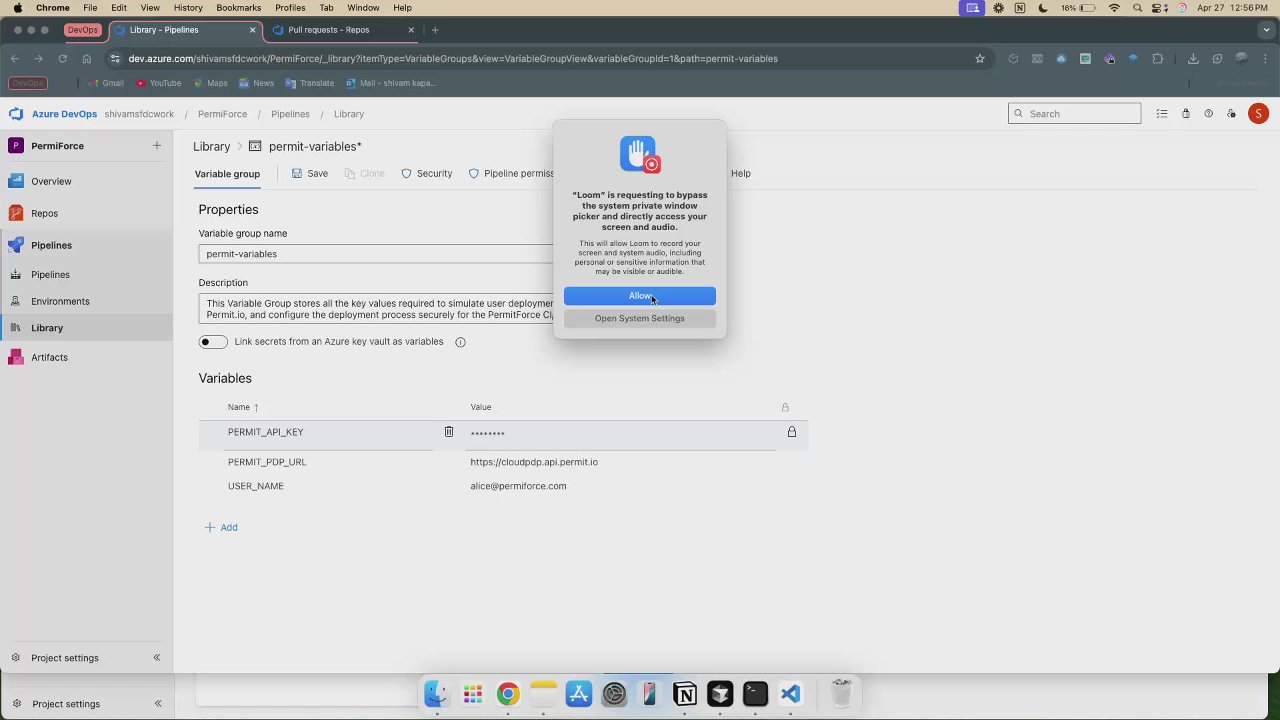Open Notion from the dock
This screenshot has width=1280, height=720.
pos(685,694)
